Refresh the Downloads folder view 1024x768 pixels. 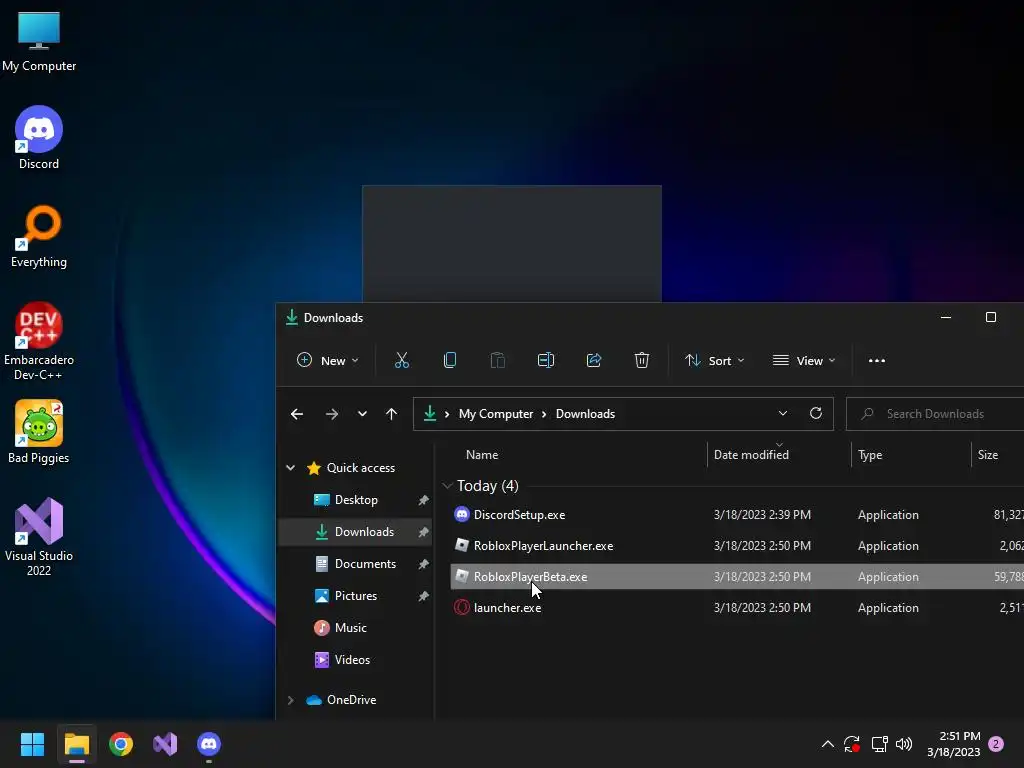[816, 413]
